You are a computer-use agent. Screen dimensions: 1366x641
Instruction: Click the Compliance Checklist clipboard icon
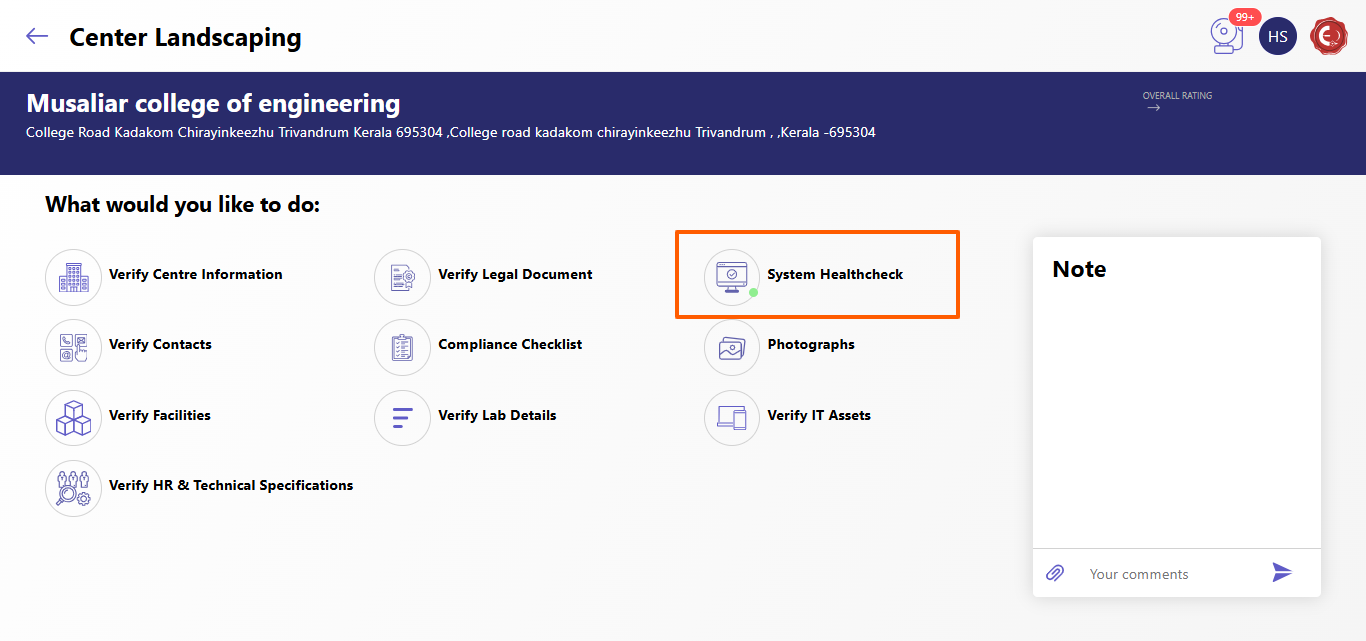click(402, 347)
